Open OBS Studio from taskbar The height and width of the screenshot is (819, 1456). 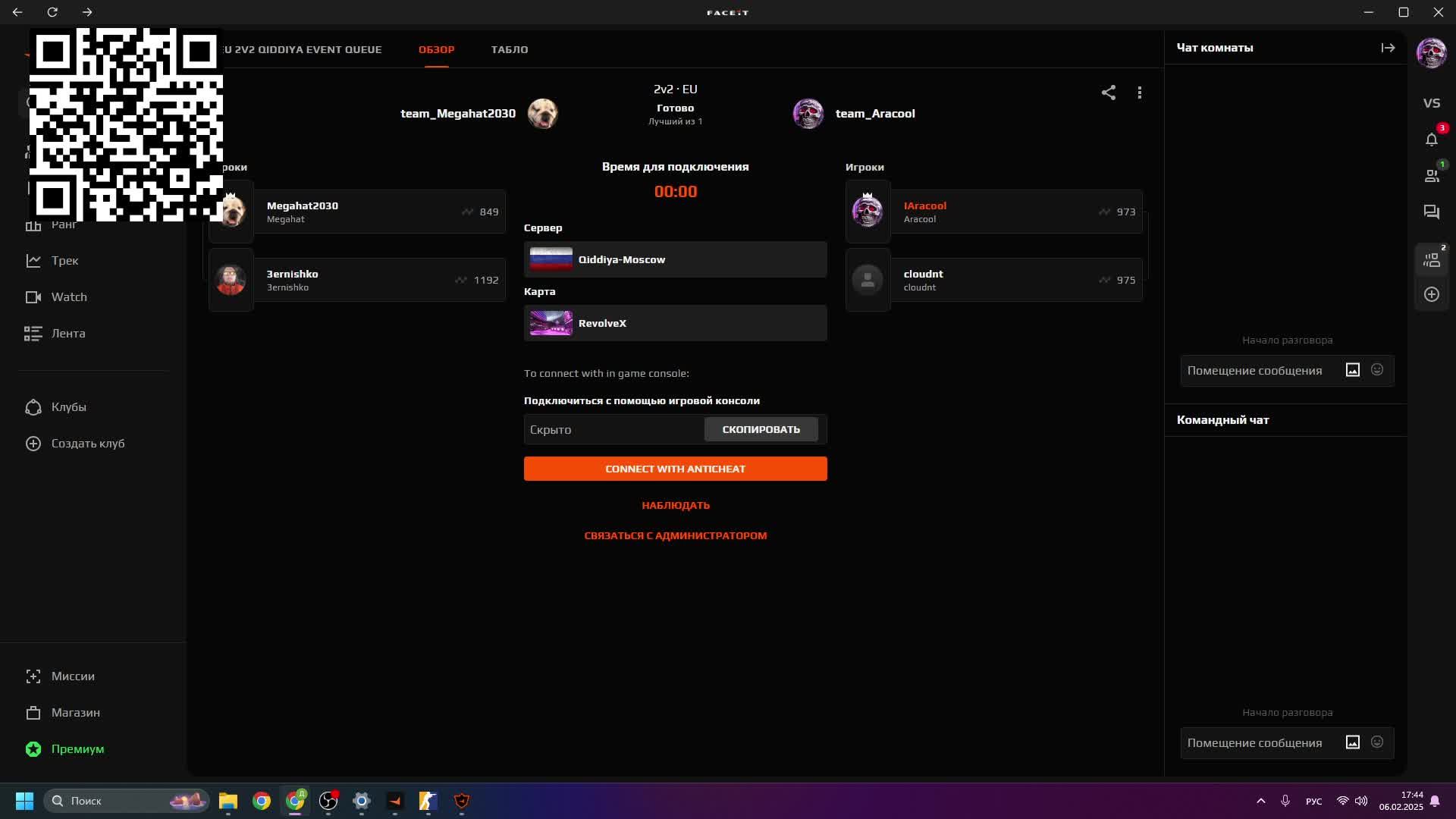point(328,801)
